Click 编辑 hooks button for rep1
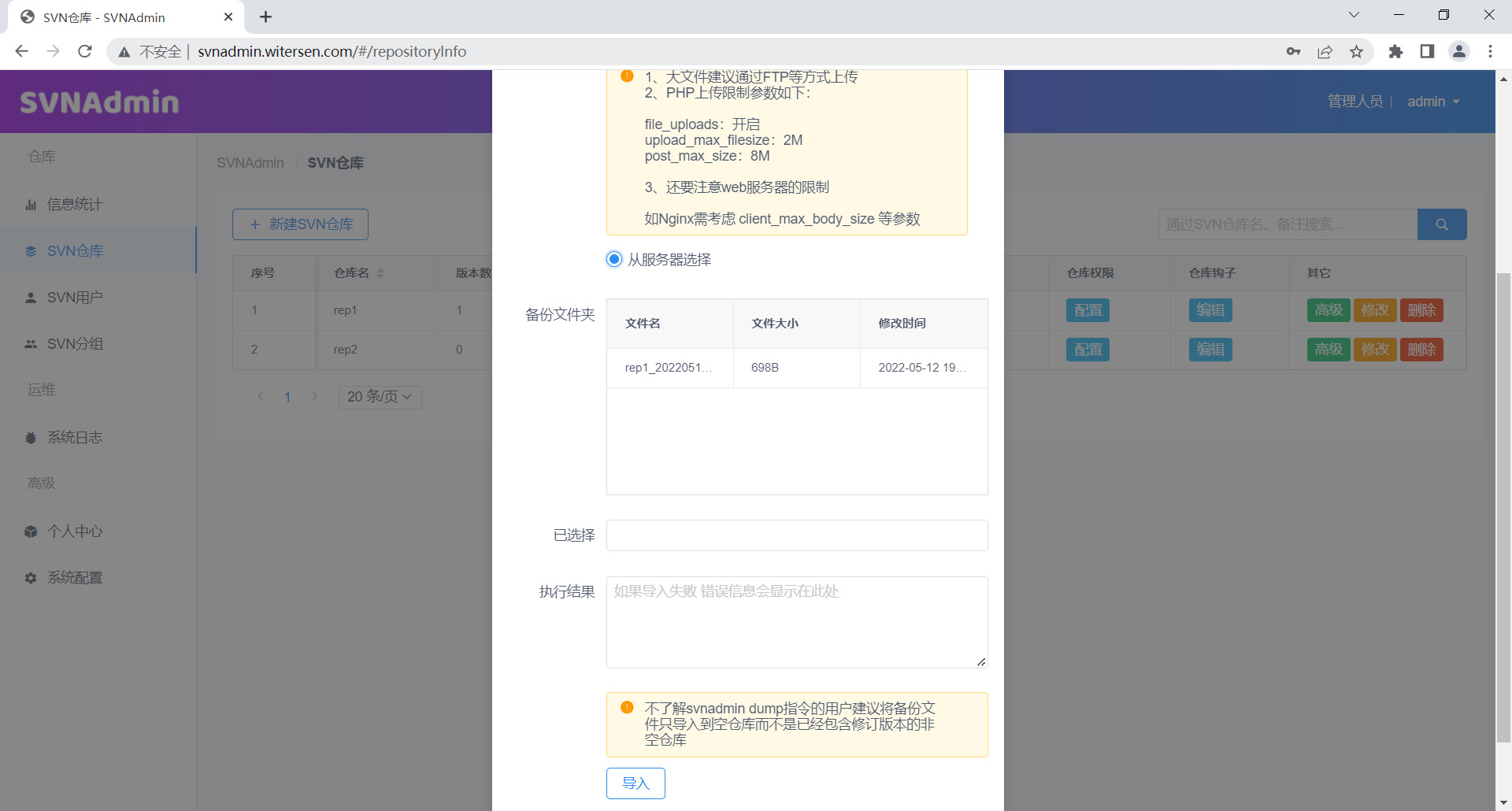This screenshot has height=811, width=1512. pyautogui.click(x=1210, y=310)
